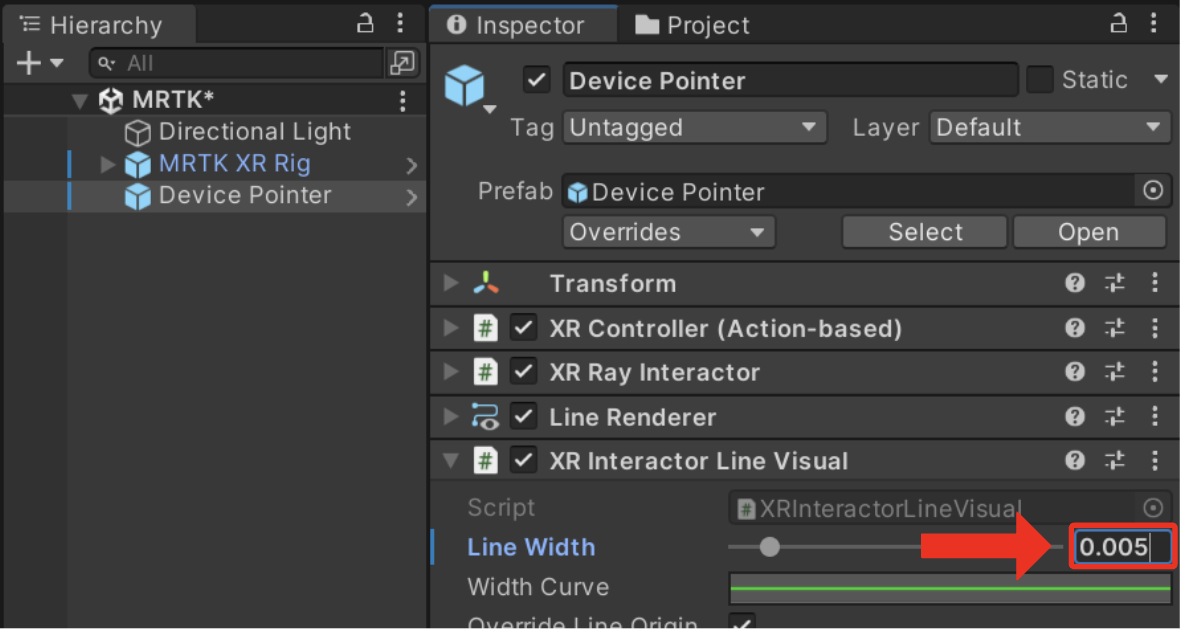Open presets for Line Renderer component

click(x=1115, y=416)
